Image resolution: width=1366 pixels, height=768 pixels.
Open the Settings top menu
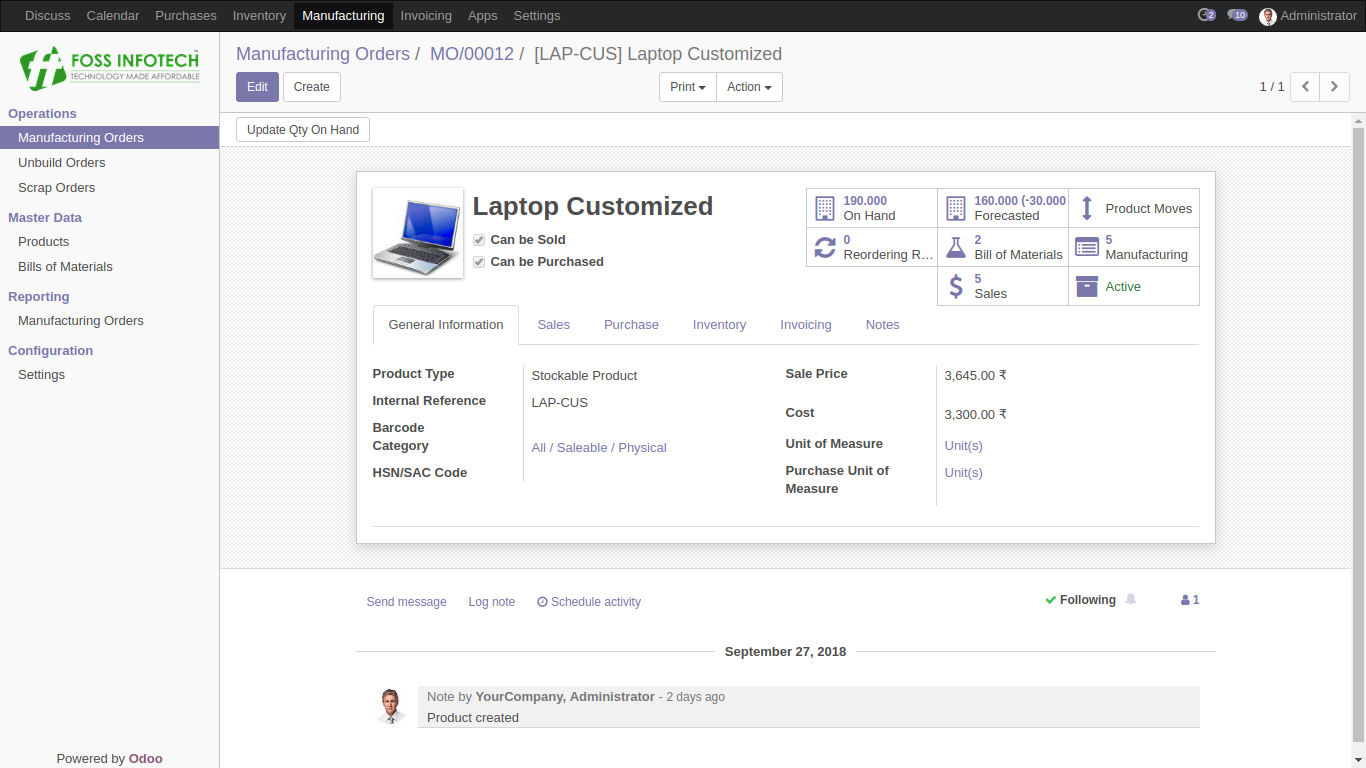[537, 16]
